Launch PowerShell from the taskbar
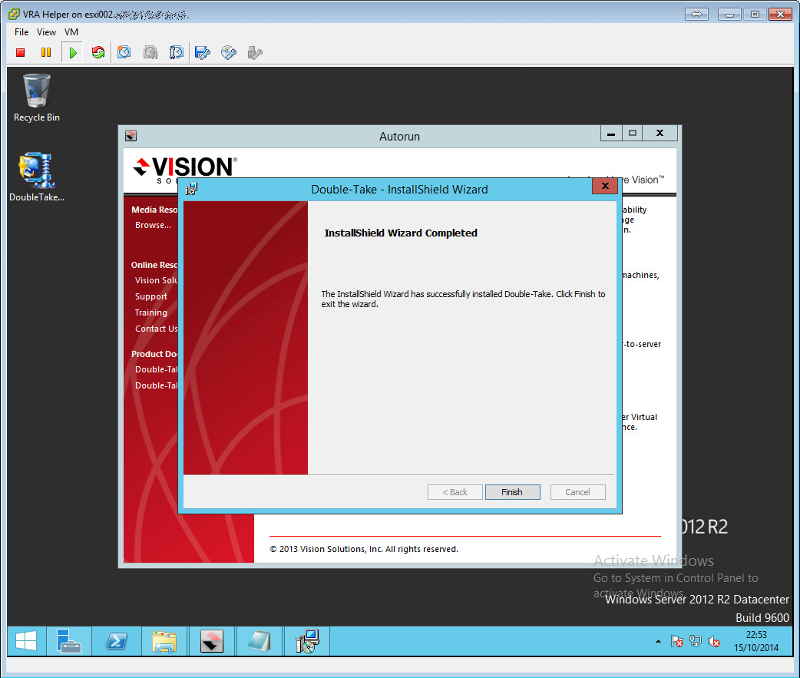Screen dimensions: 800x678 [x=117, y=641]
